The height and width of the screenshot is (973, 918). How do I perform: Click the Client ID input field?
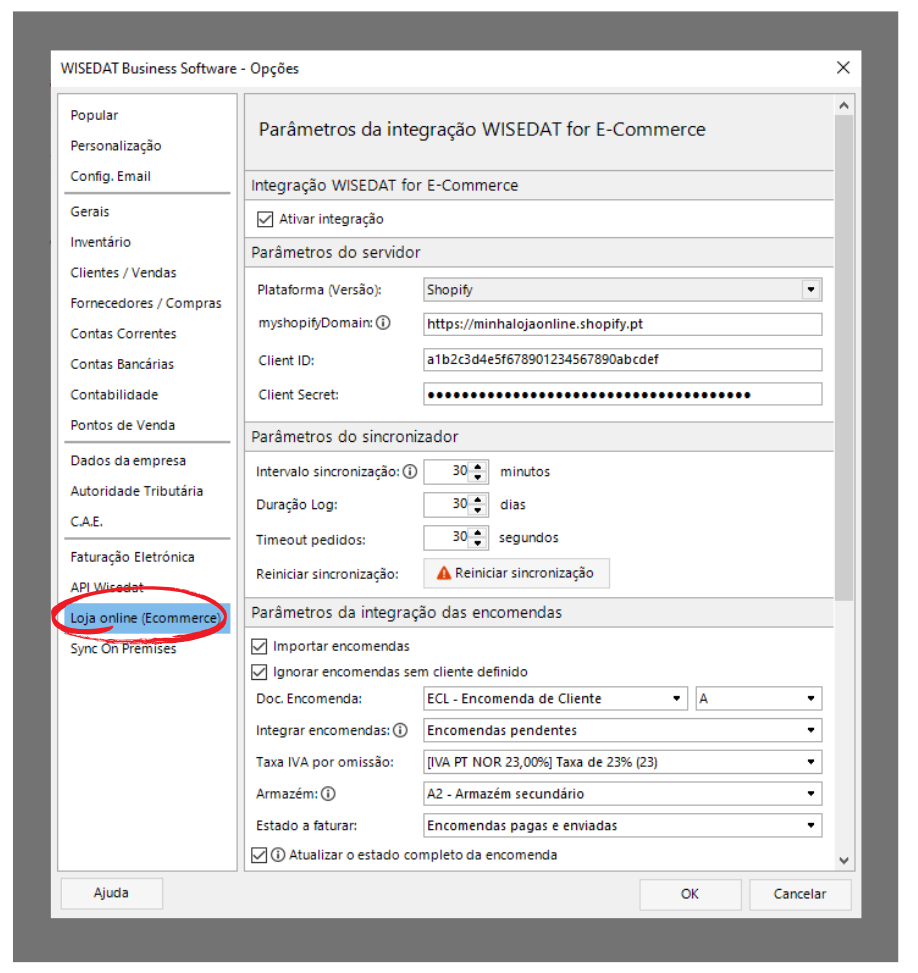pyautogui.click(x=623, y=360)
